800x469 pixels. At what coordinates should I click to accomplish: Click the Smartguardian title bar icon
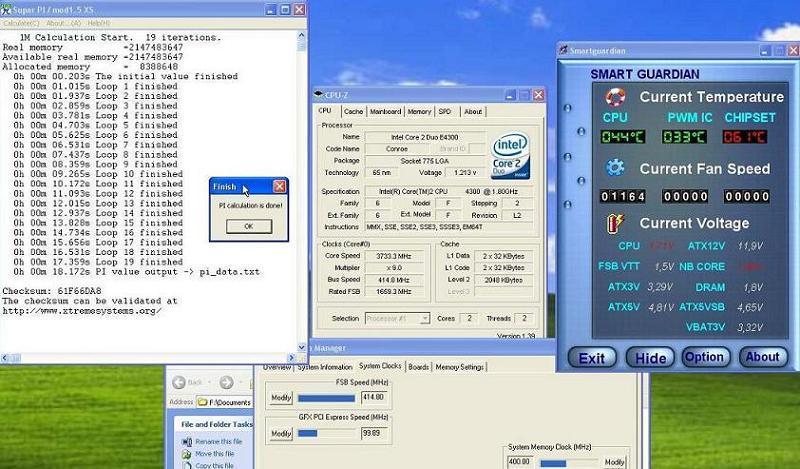pos(563,50)
